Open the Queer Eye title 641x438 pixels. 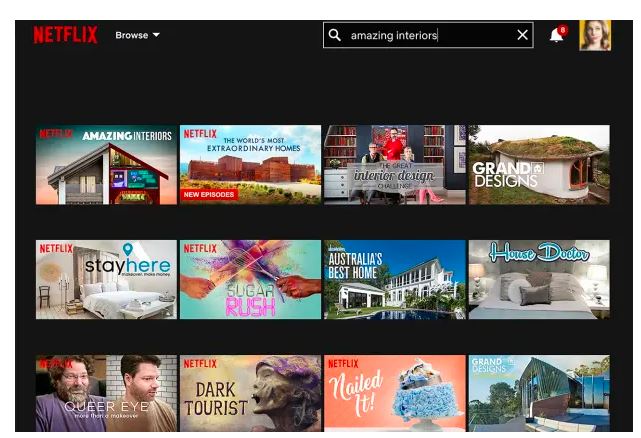pos(106,393)
